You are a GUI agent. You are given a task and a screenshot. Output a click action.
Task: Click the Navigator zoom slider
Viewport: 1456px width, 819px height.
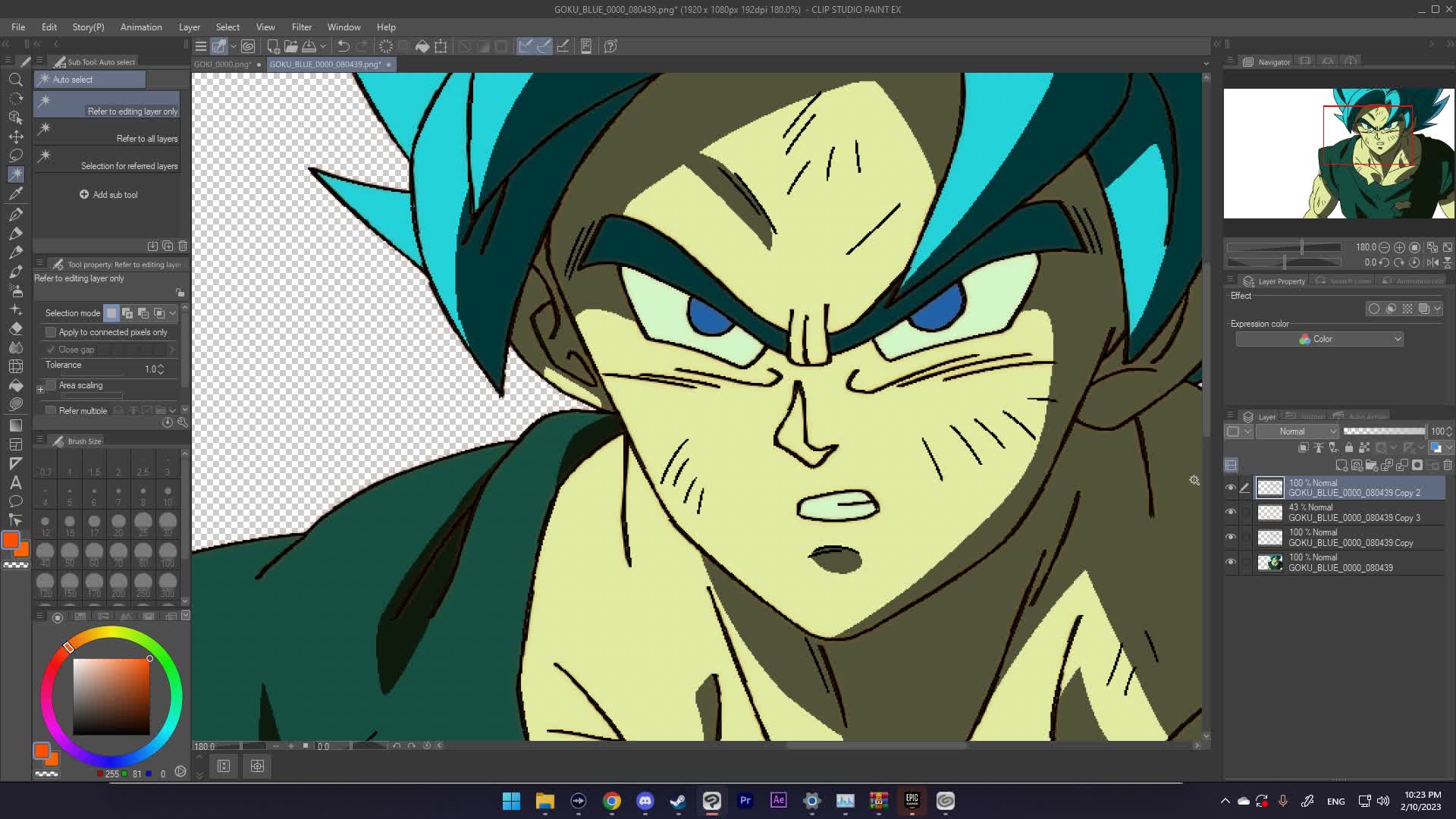pos(1284,247)
